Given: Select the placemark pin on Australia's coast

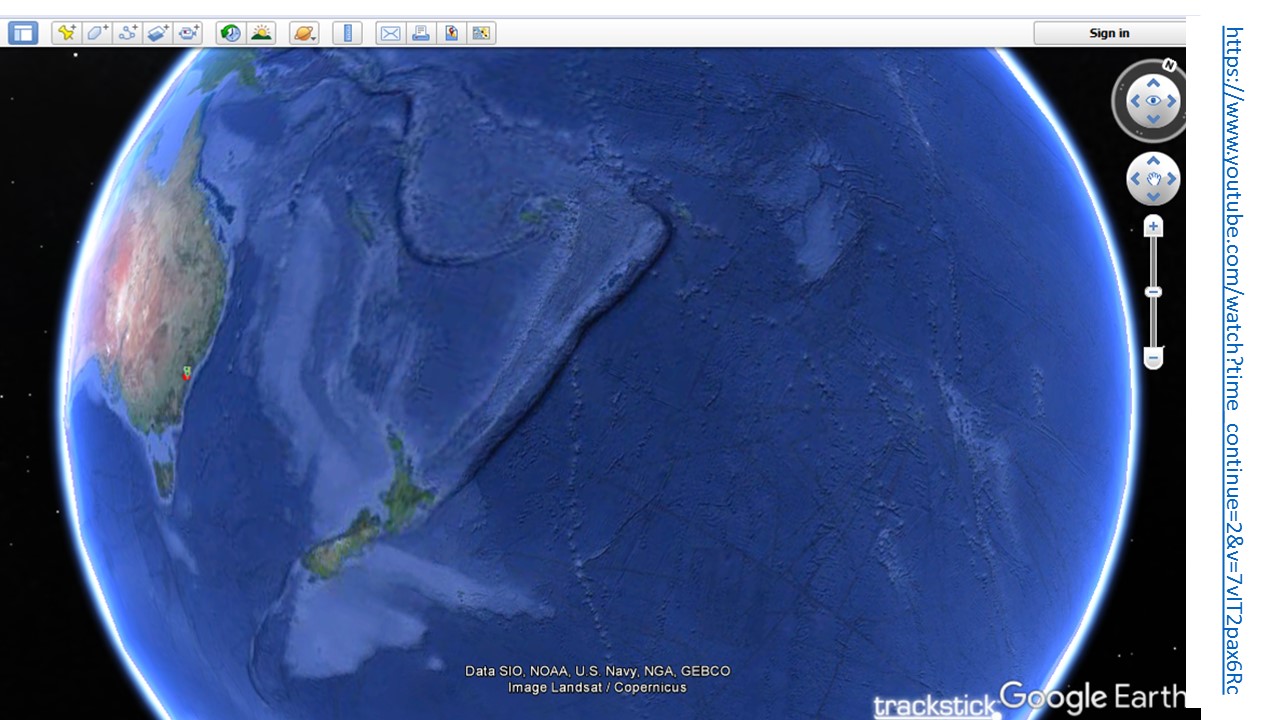Looking at the screenshot, I should [x=186, y=373].
